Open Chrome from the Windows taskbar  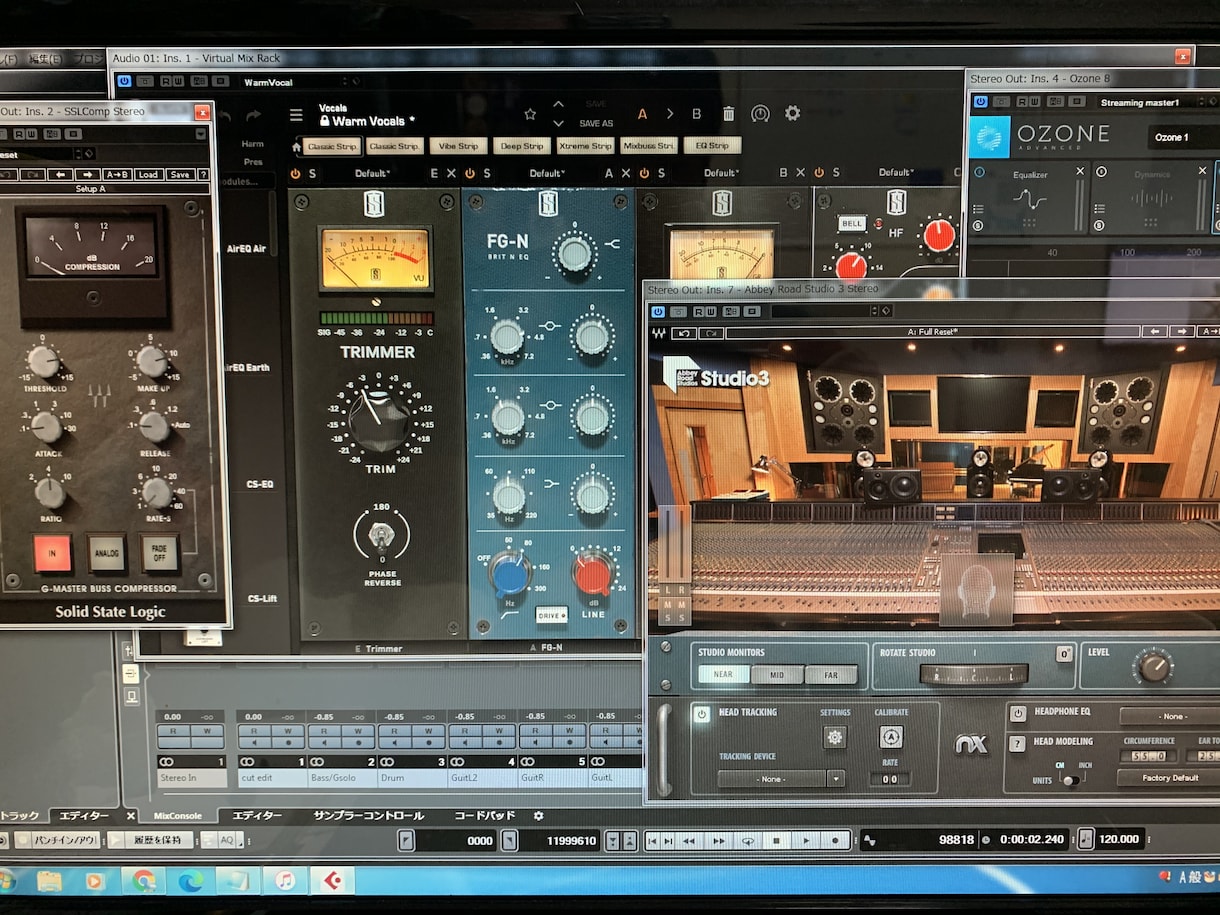[x=144, y=880]
